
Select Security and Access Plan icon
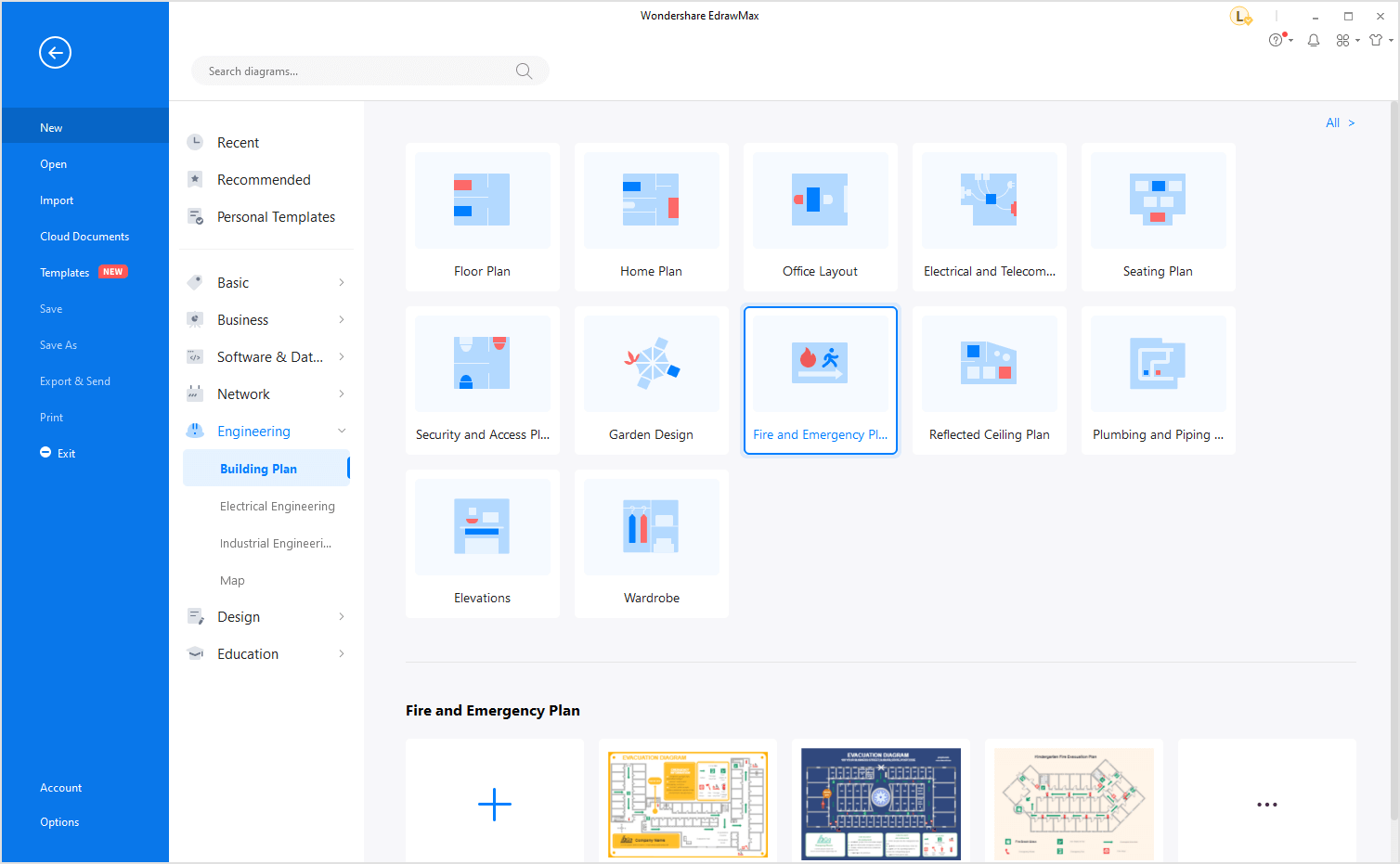tap(482, 363)
